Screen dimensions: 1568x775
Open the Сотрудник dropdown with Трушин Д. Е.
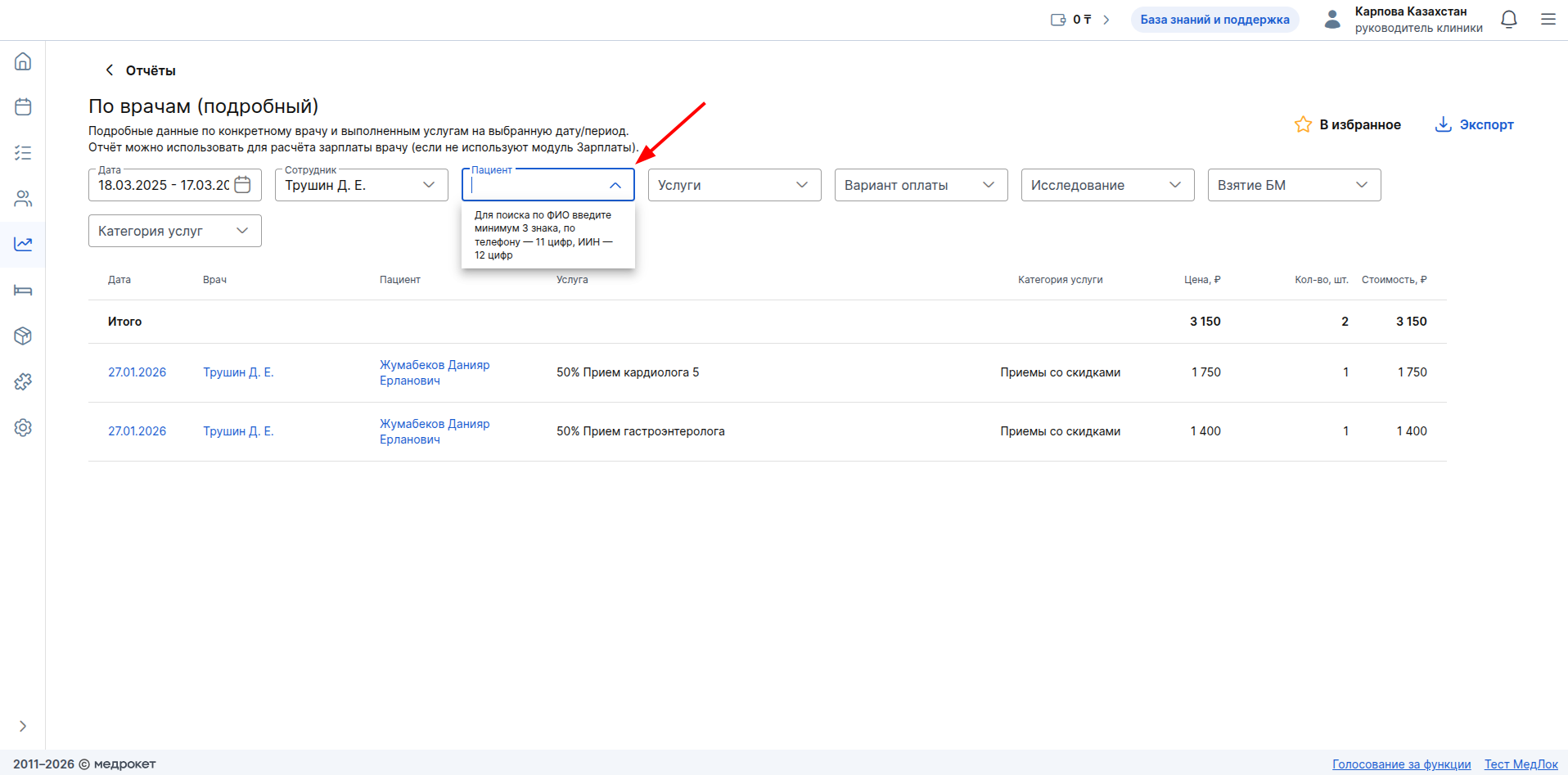[x=361, y=185]
